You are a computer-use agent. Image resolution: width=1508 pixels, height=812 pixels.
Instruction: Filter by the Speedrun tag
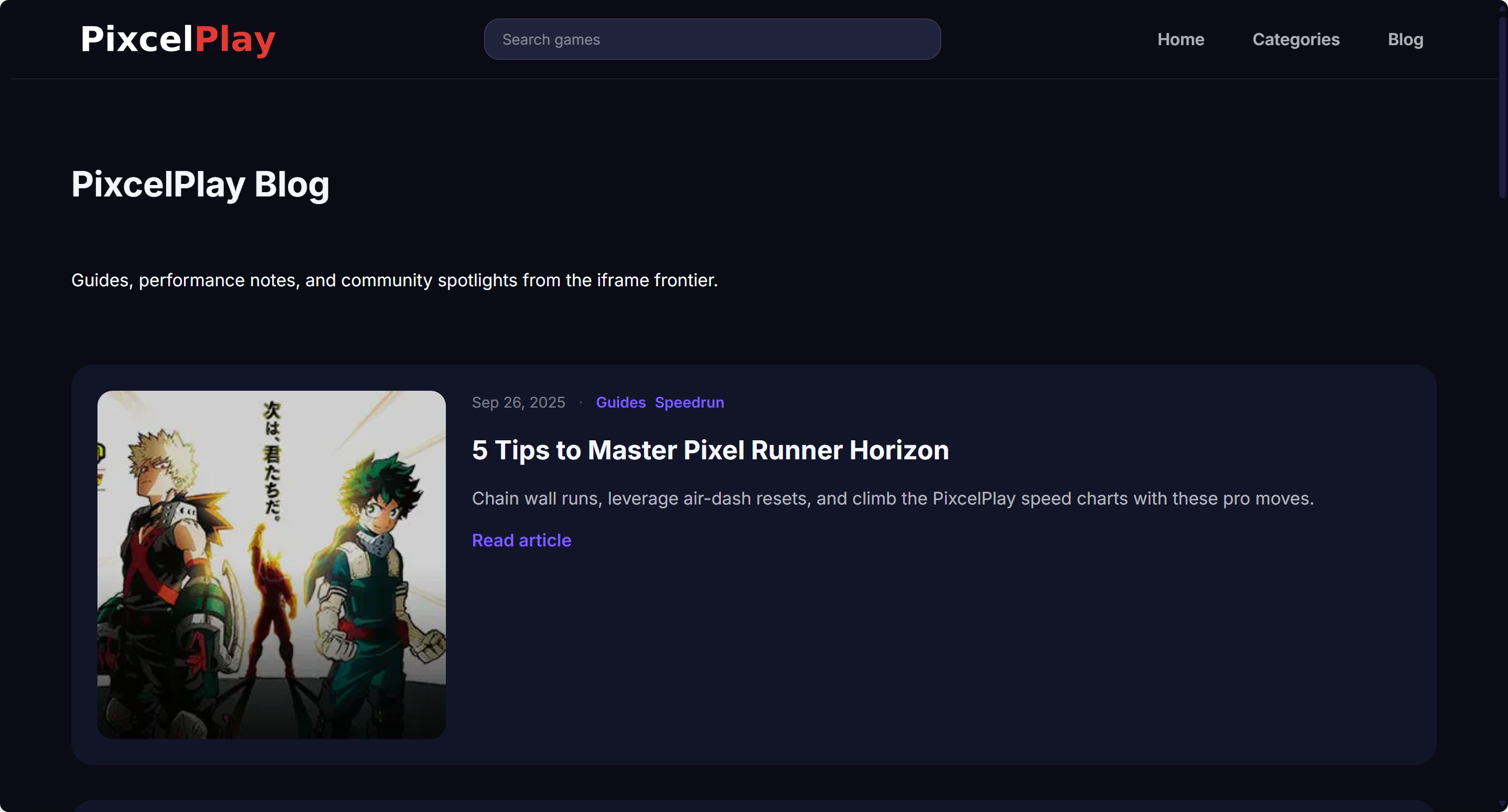click(x=689, y=403)
